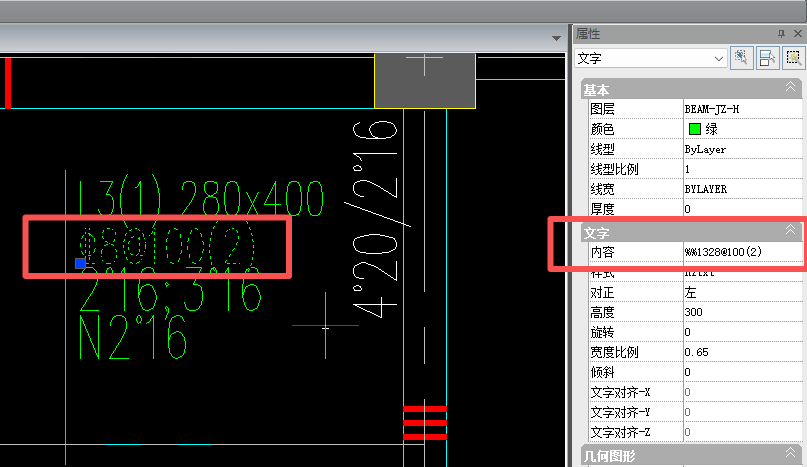Click the 内容 property label
The image size is (807, 467).
coord(602,252)
